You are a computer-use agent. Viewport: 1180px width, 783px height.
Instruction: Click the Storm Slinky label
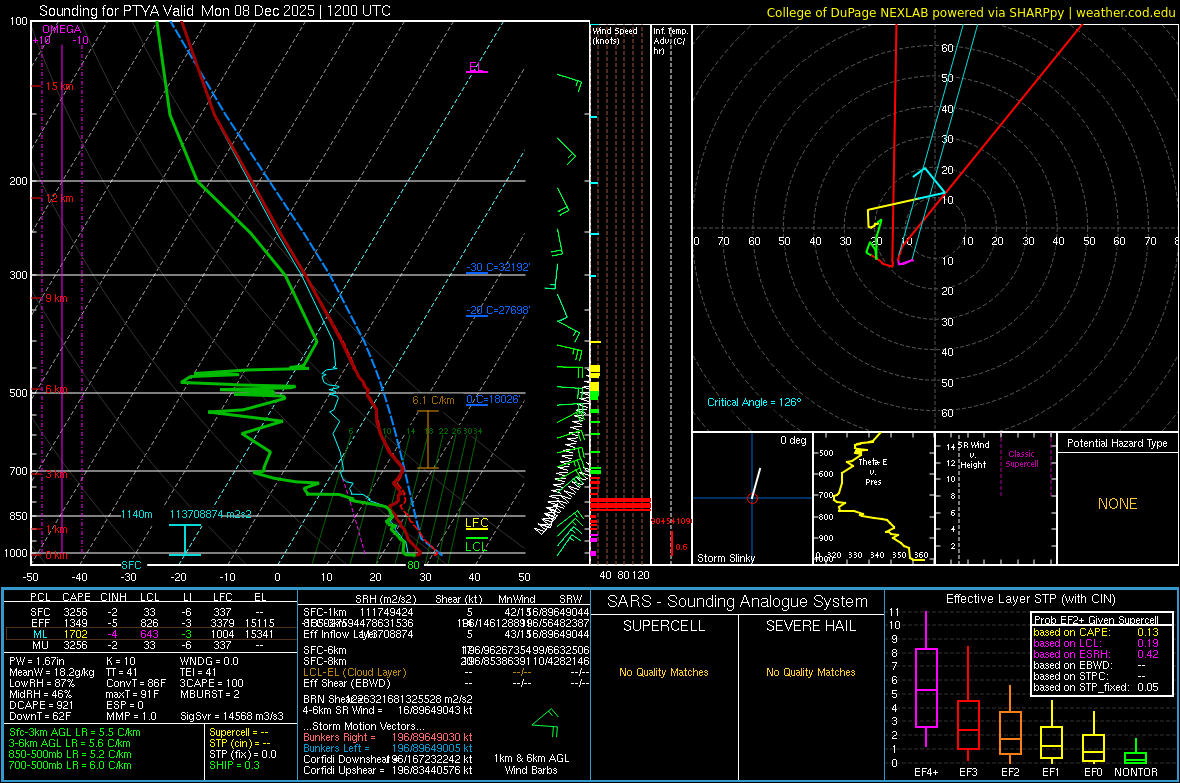click(725, 558)
